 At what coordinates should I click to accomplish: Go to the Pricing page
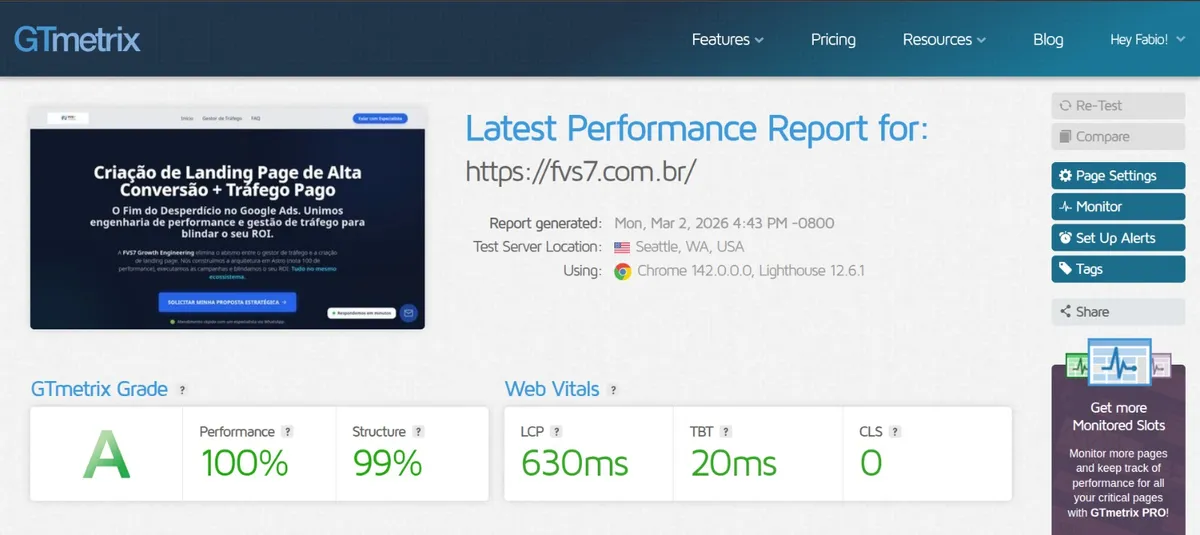click(833, 40)
